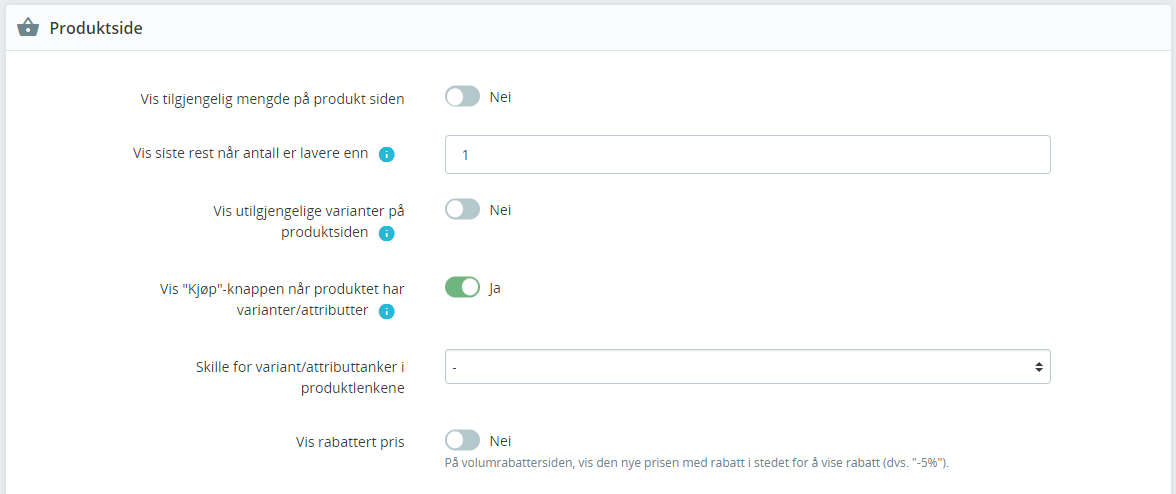Screen dimensions: 1176x494
Task: Click the 'Produktside' panel heading text
Action: point(96,28)
